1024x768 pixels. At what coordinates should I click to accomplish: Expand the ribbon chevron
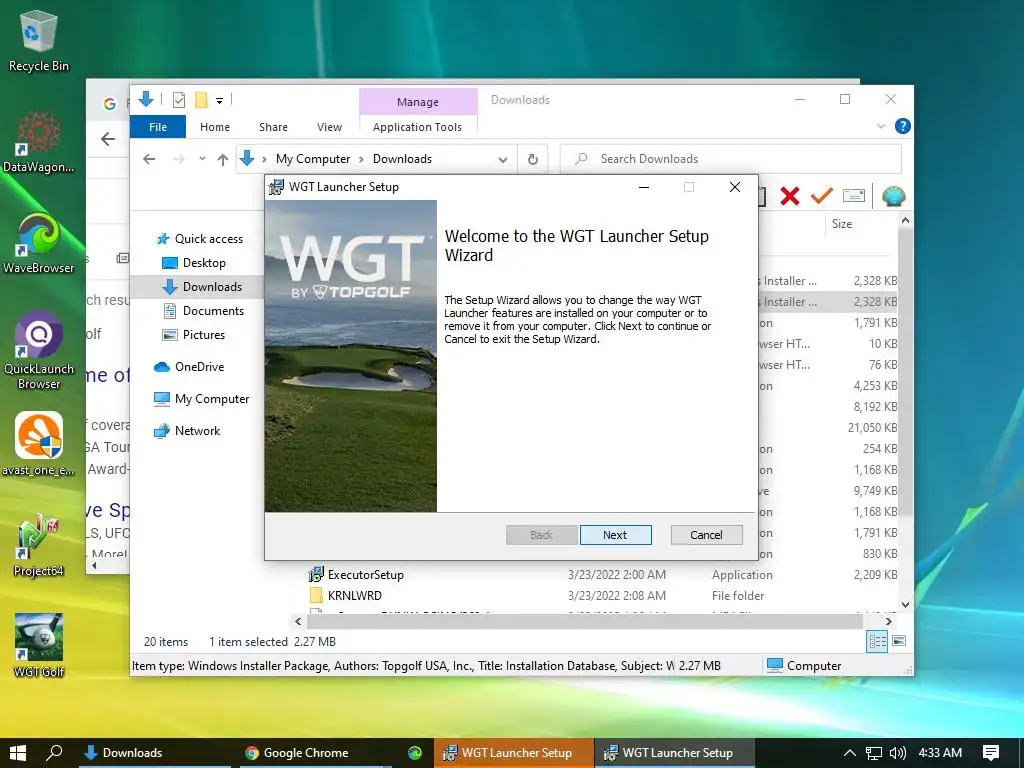click(880, 126)
